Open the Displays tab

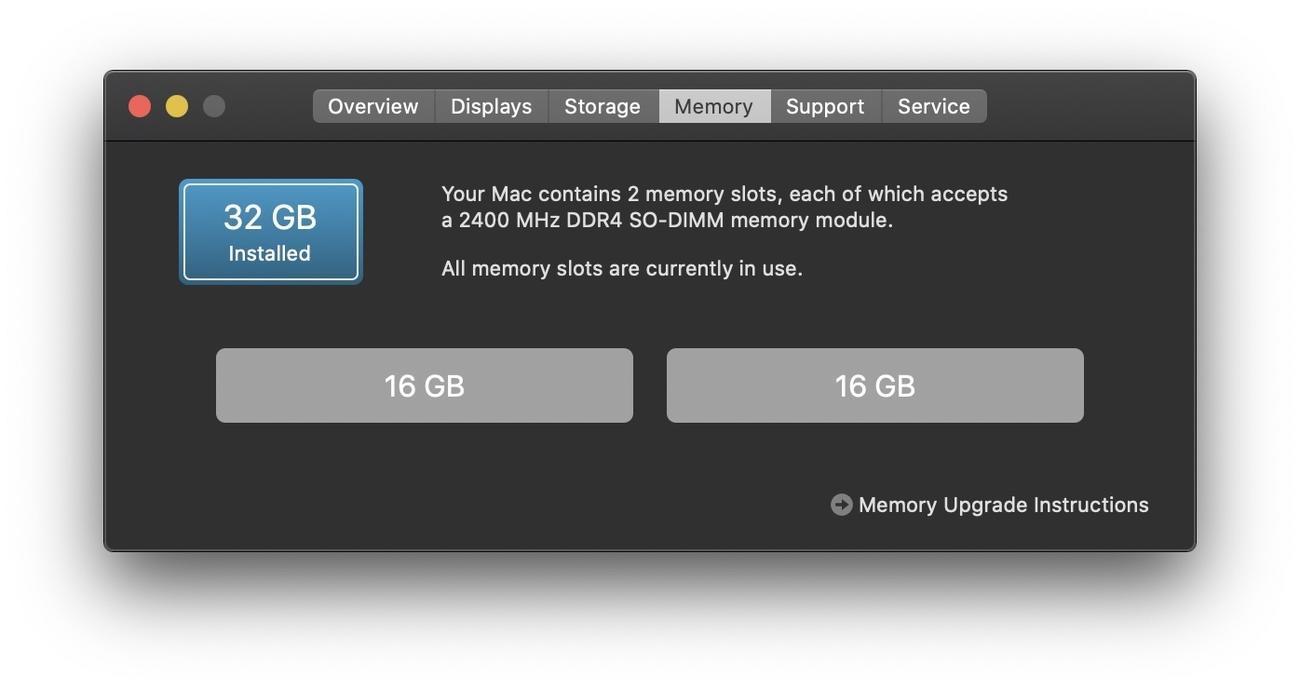point(491,106)
